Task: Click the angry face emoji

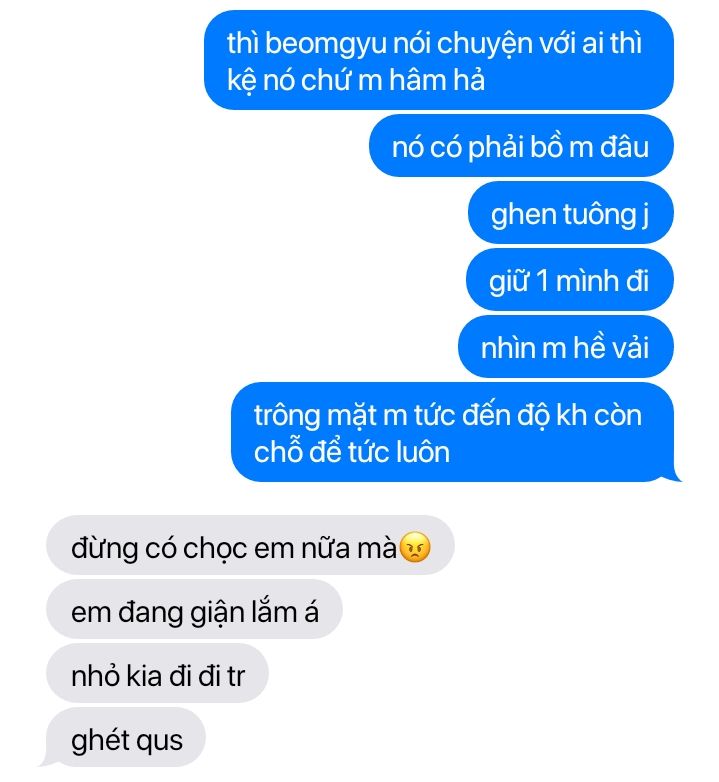Action: coord(415,548)
